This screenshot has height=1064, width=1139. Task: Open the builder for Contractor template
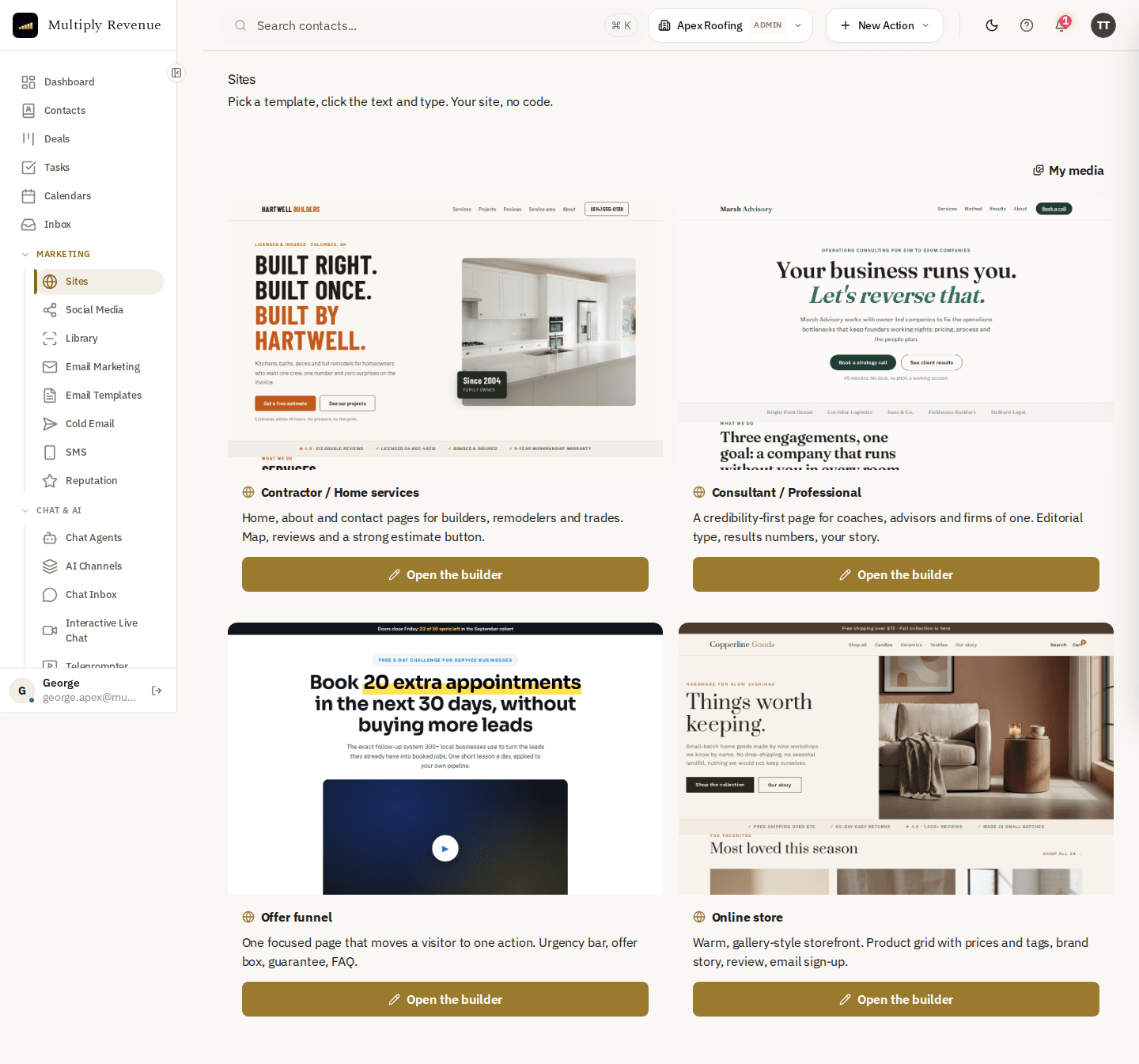click(445, 574)
